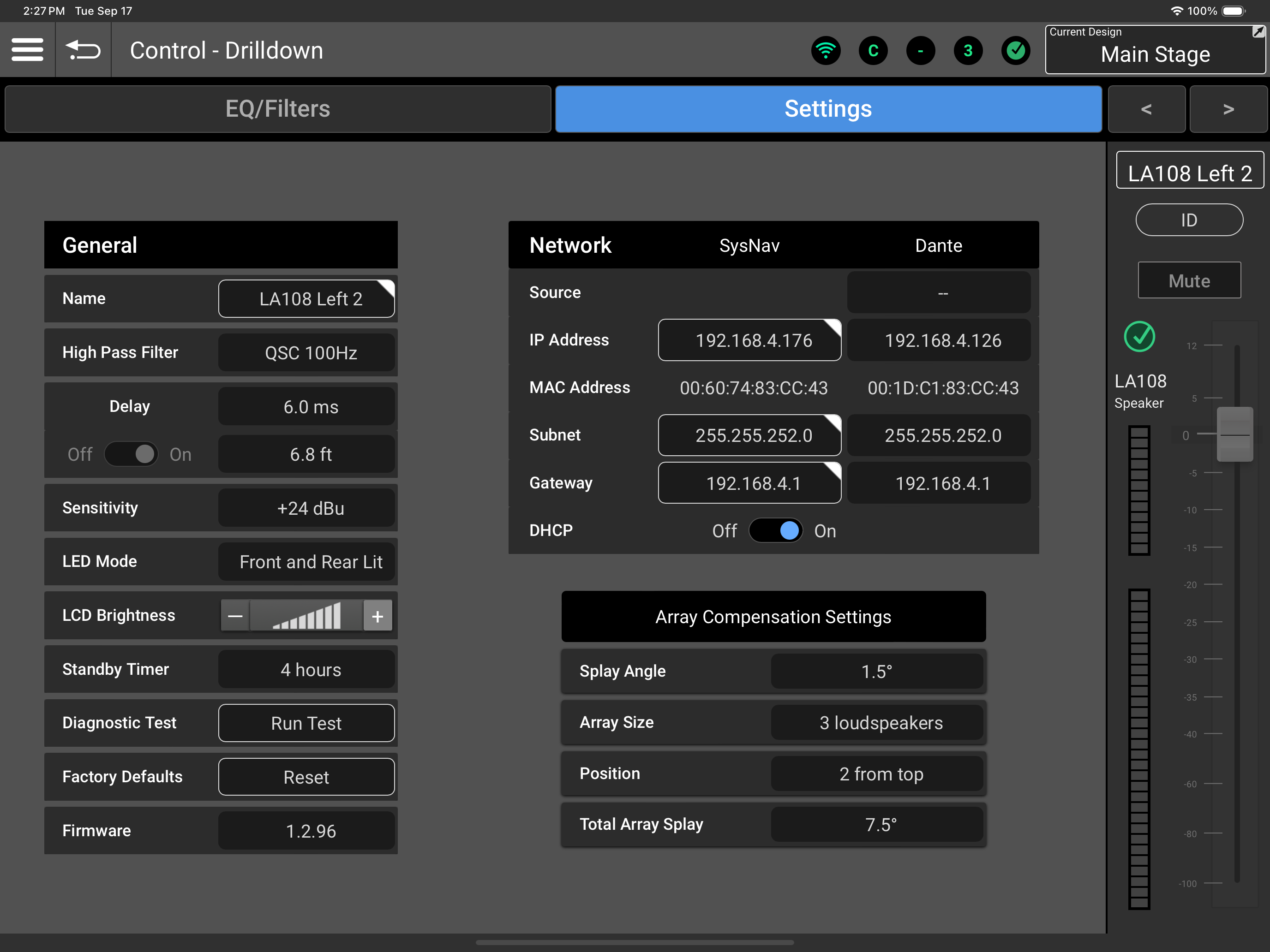The width and height of the screenshot is (1270, 952).
Task: Tap the green Wi-Fi status indicator
Action: pyautogui.click(x=826, y=50)
